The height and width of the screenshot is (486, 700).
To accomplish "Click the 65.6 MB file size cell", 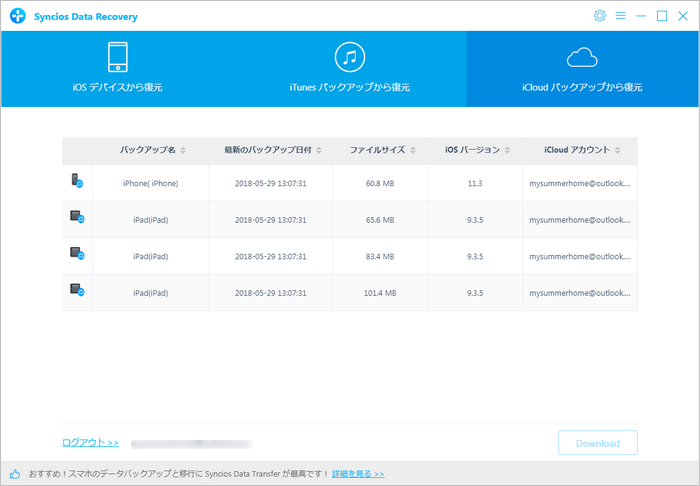I will tap(380, 220).
